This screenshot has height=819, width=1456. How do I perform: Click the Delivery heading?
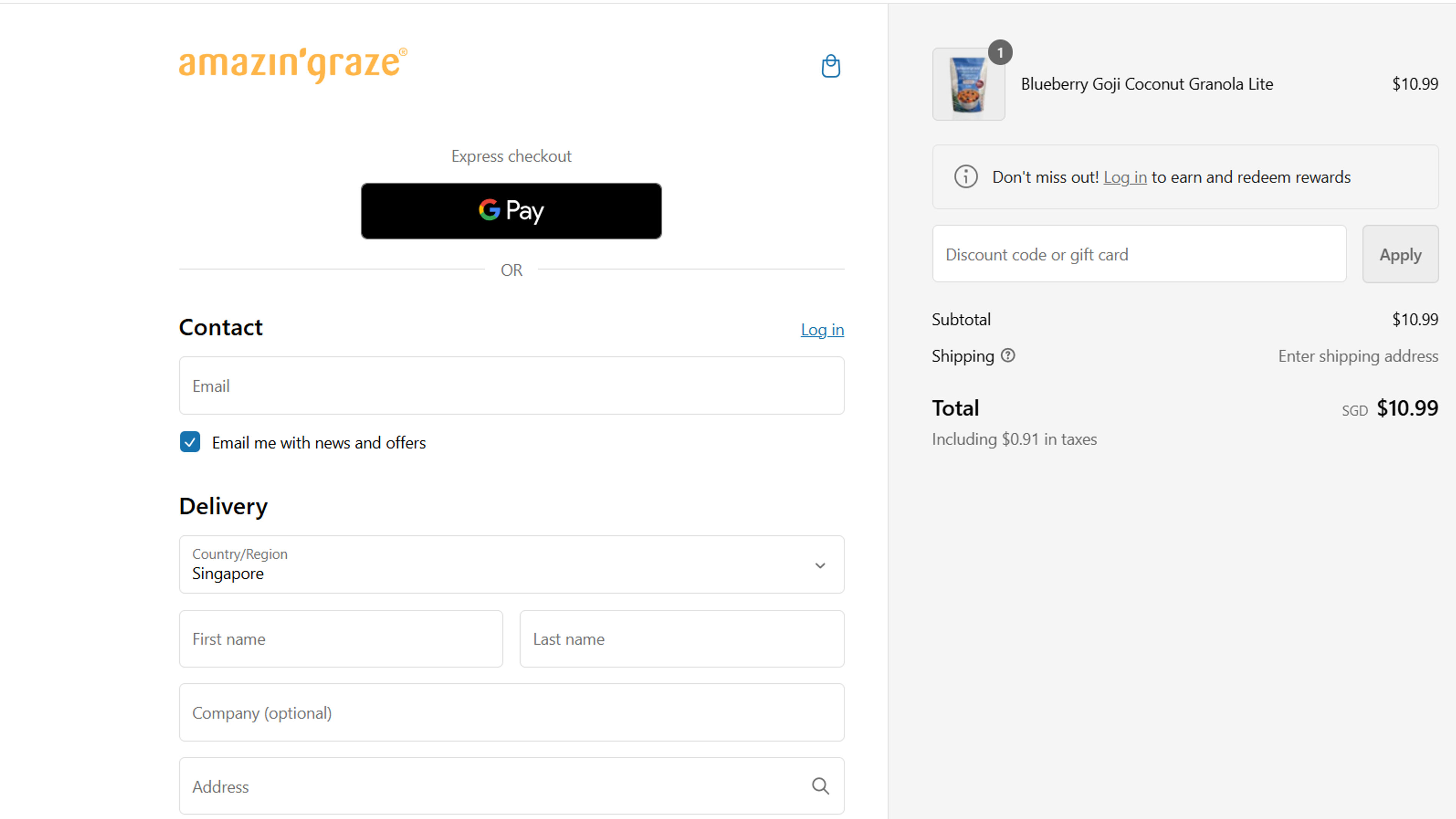pyautogui.click(x=223, y=507)
